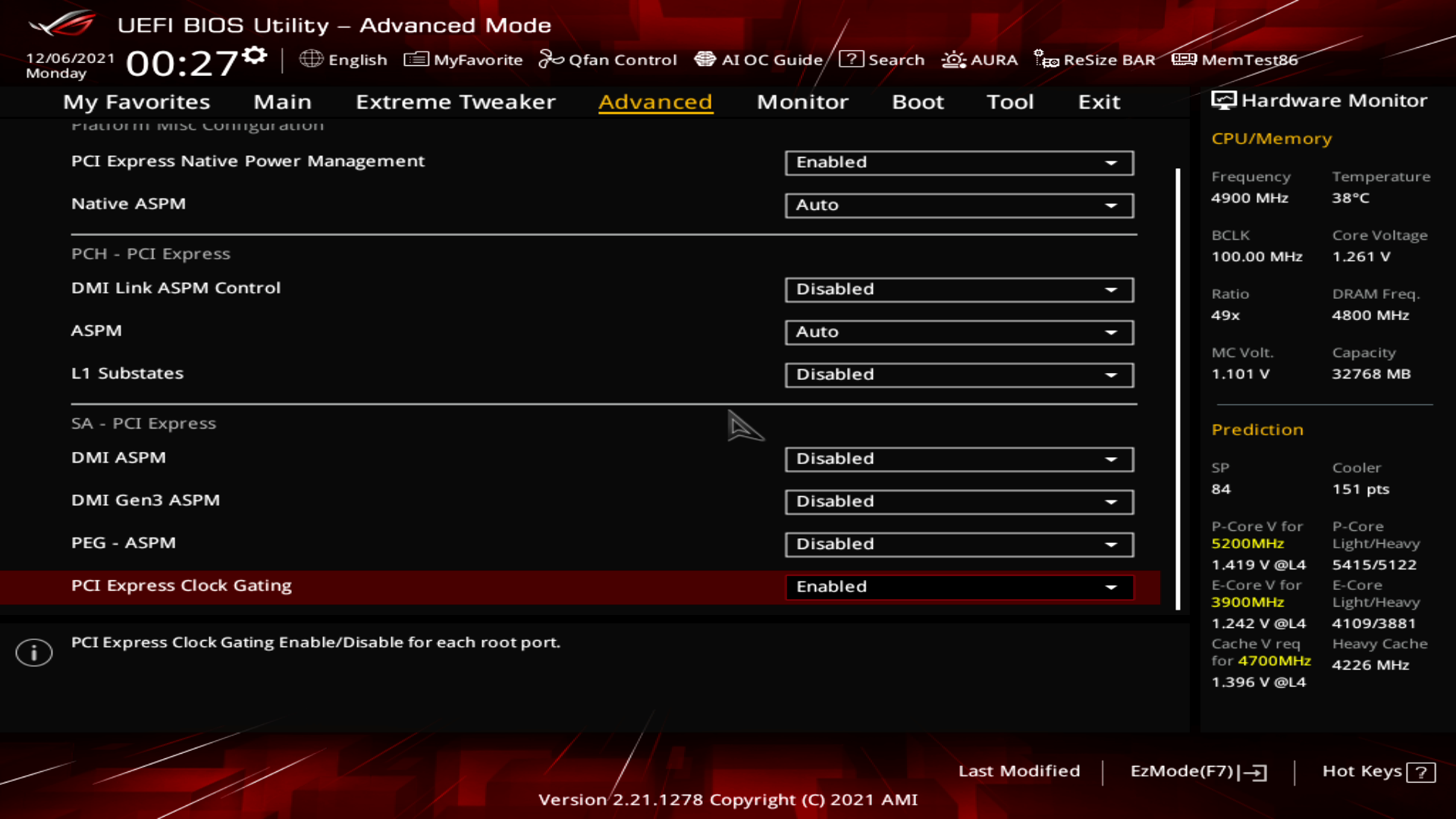Open AI OC Guide icon
1456x819 pixels.
click(x=705, y=59)
